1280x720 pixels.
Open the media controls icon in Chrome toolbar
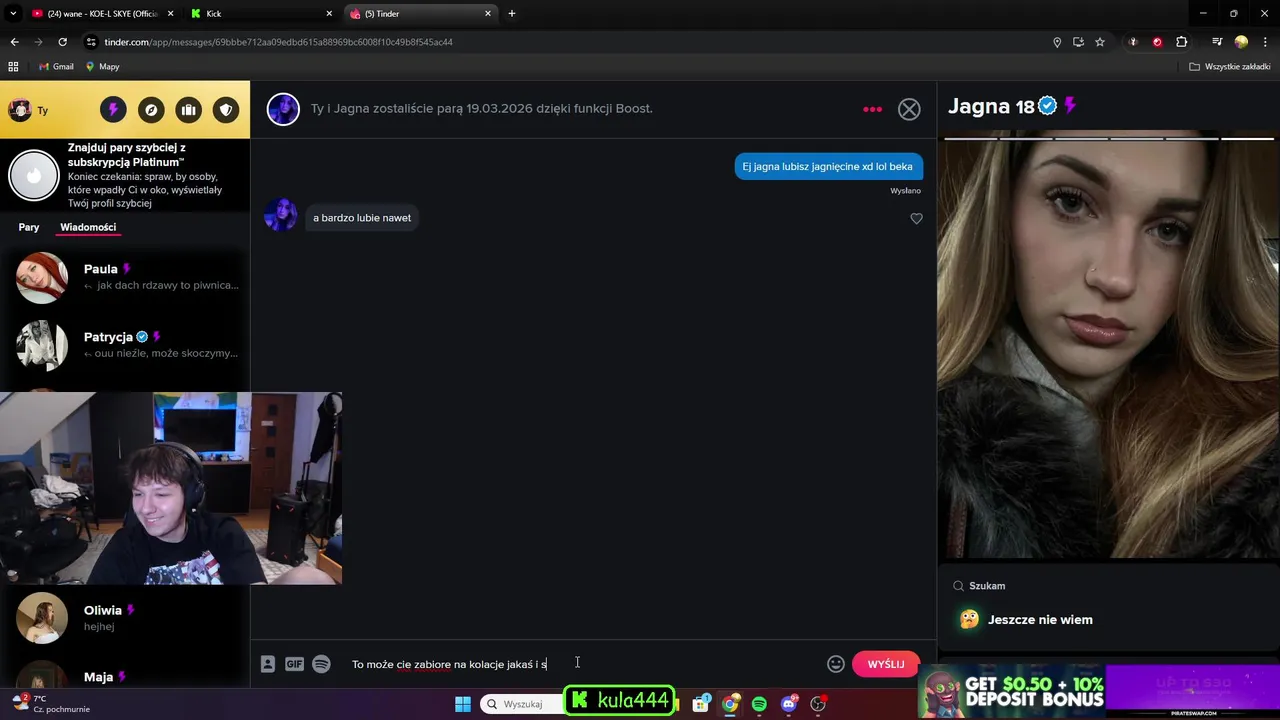(x=1217, y=42)
